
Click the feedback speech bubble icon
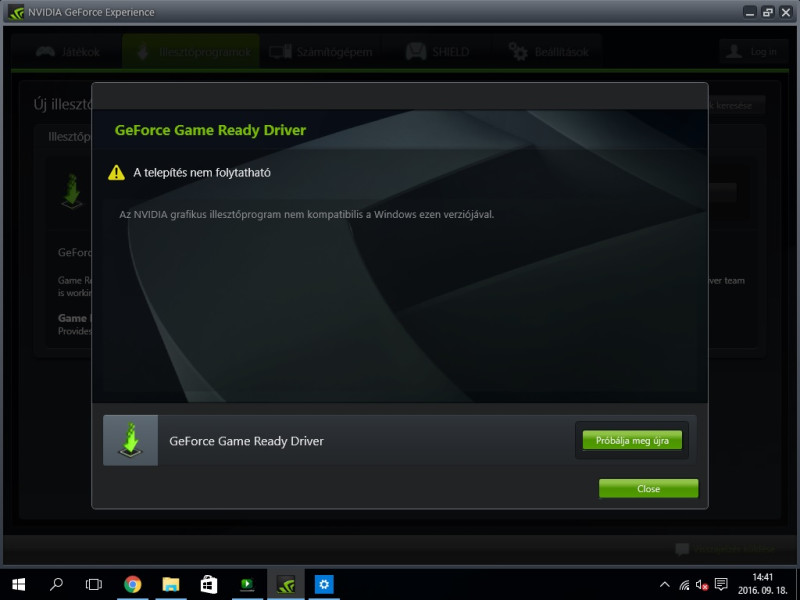[682, 549]
